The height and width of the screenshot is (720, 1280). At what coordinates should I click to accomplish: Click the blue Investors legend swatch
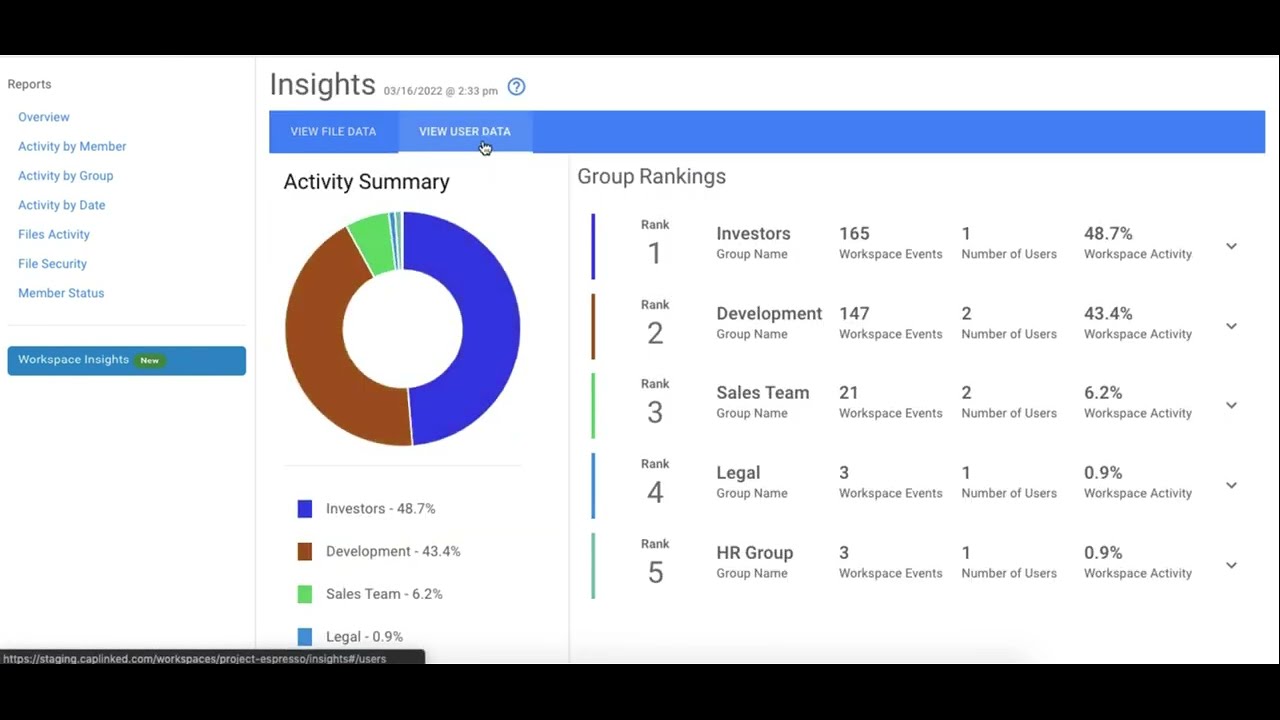[x=305, y=509]
